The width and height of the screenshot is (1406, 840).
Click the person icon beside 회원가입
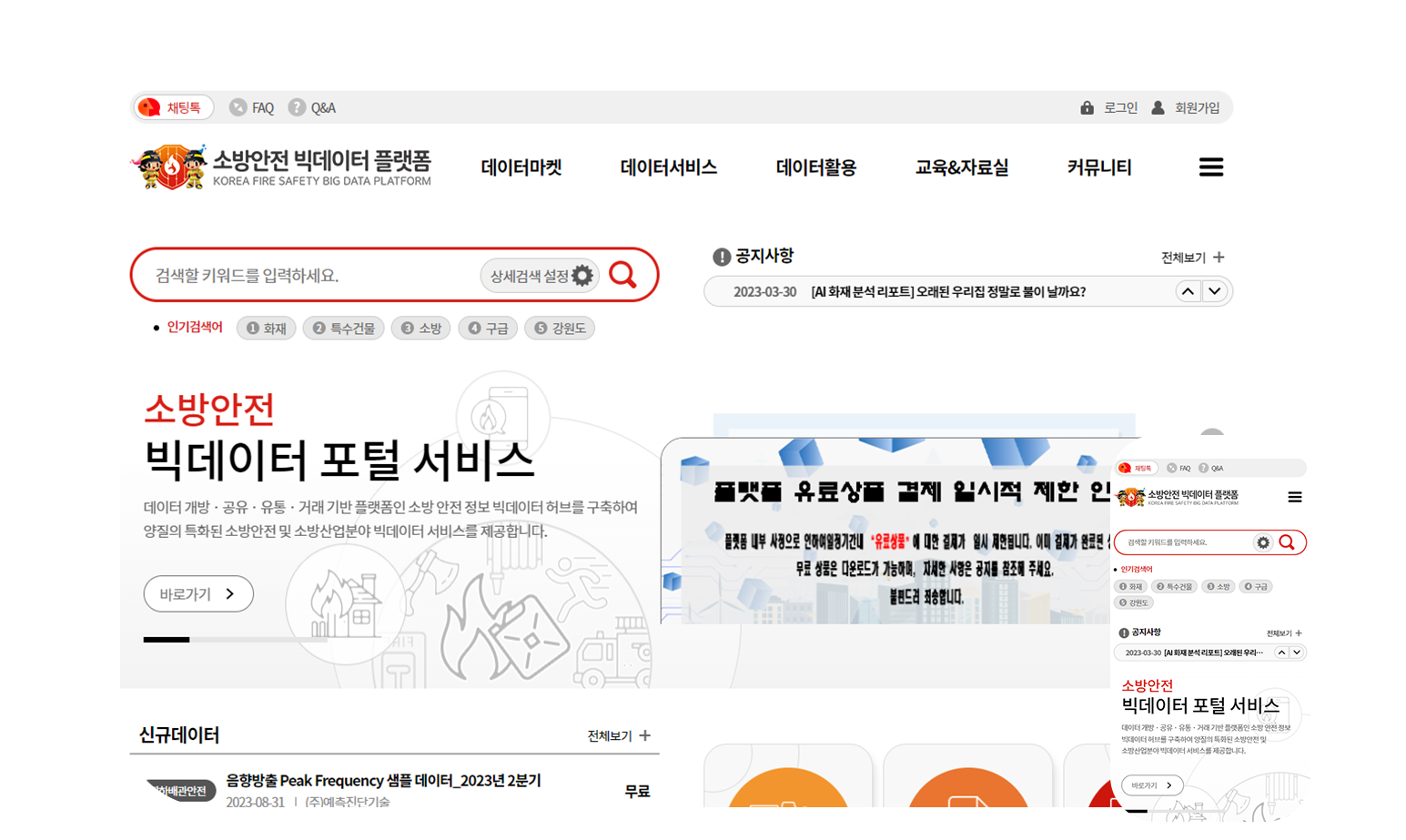[x=1158, y=107]
